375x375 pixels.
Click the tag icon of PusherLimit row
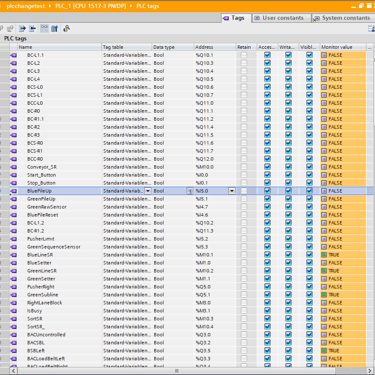(14, 239)
